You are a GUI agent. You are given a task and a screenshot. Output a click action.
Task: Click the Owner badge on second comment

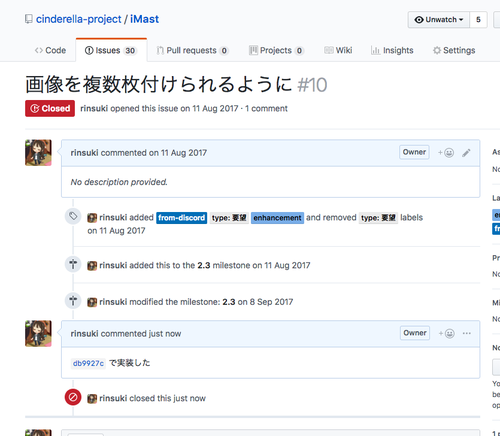tap(415, 333)
